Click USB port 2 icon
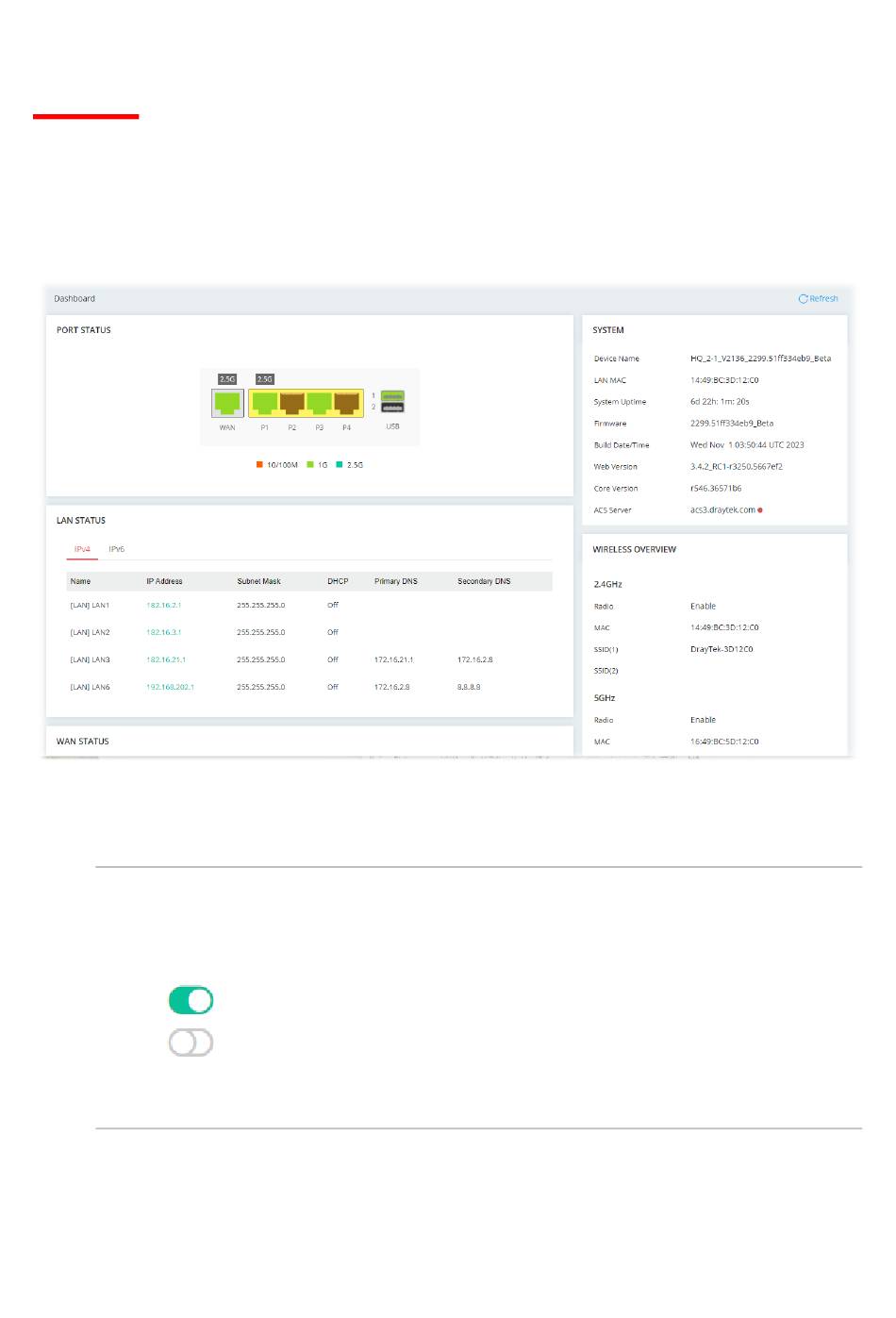The width and height of the screenshot is (896, 1318). (393, 408)
